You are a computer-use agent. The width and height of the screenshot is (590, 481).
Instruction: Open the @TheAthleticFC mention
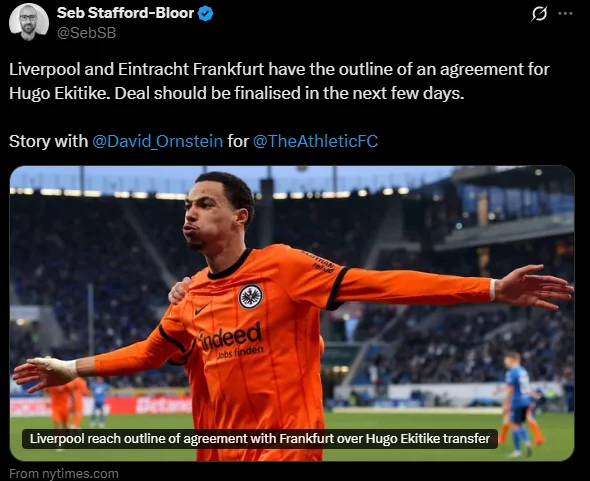pos(315,141)
